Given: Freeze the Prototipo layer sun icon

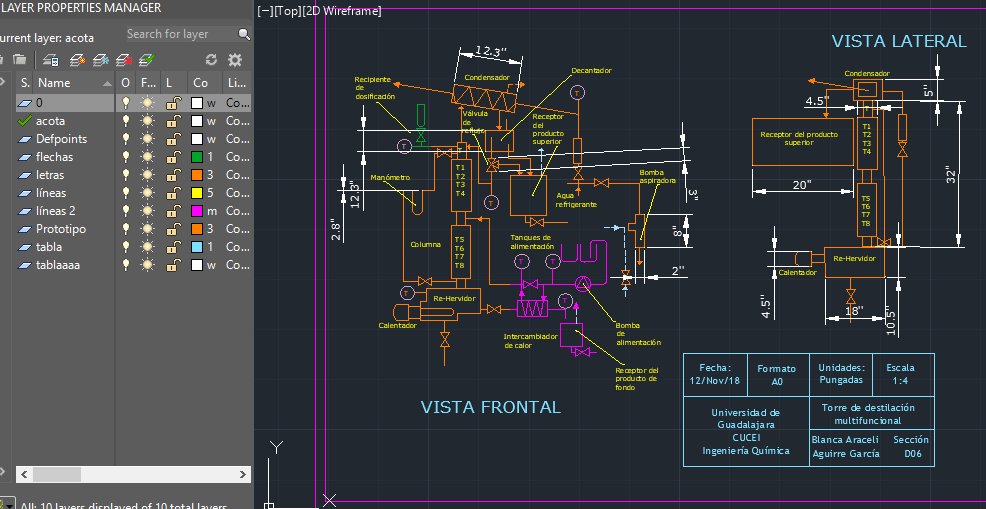Looking at the screenshot, I should click(x=148, y=228).
